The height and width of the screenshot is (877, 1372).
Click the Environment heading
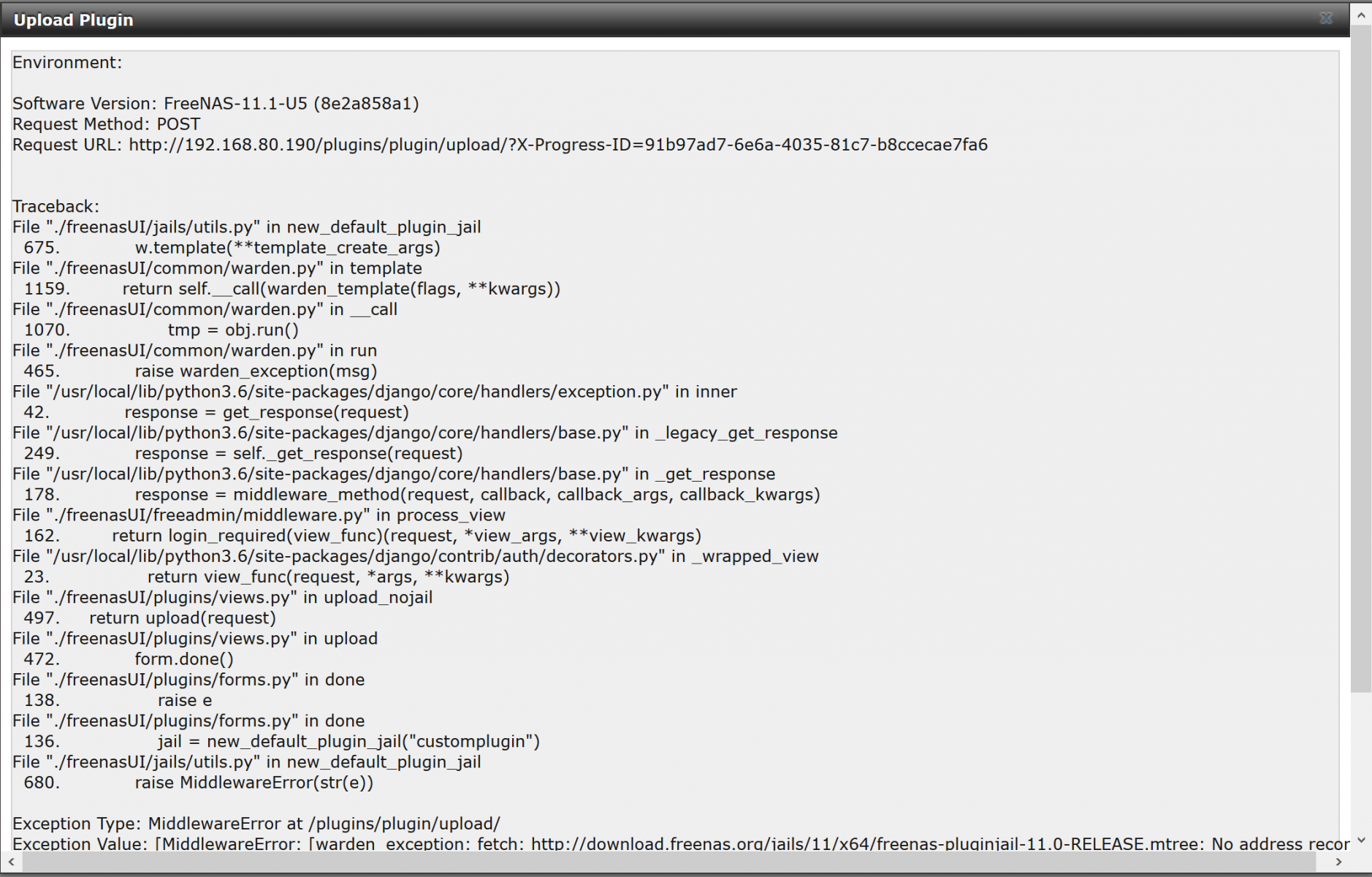67,62
